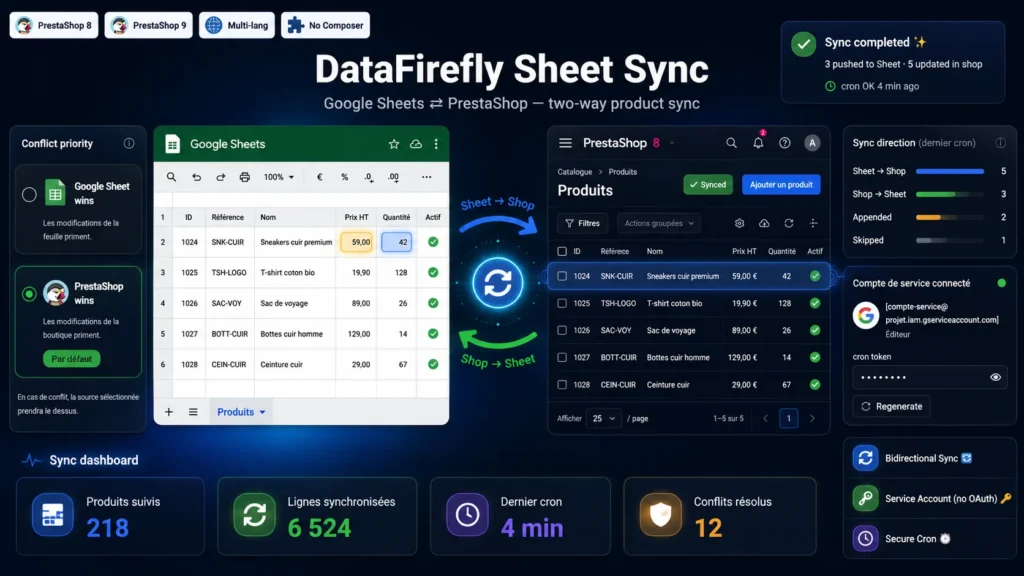The image size is (1024, 576).
Task: Select the PrestaShop 9 badge
Action: tap(148, 25)
